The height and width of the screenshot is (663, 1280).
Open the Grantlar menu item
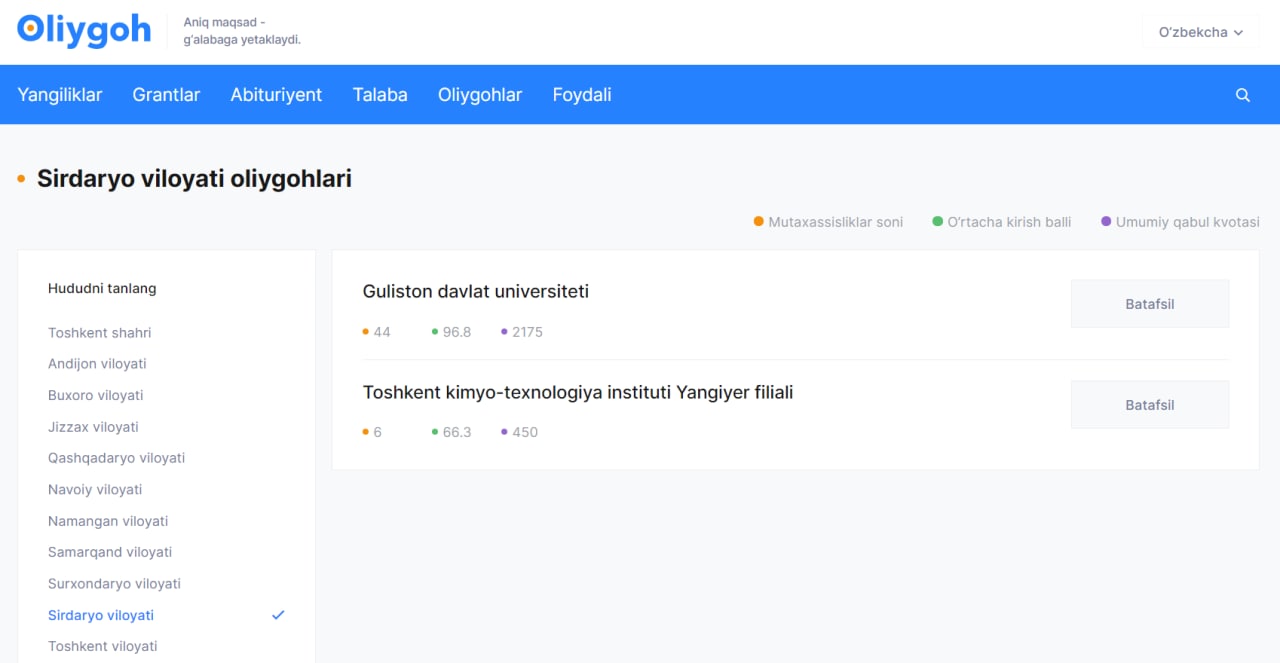[x=166, y=95]
